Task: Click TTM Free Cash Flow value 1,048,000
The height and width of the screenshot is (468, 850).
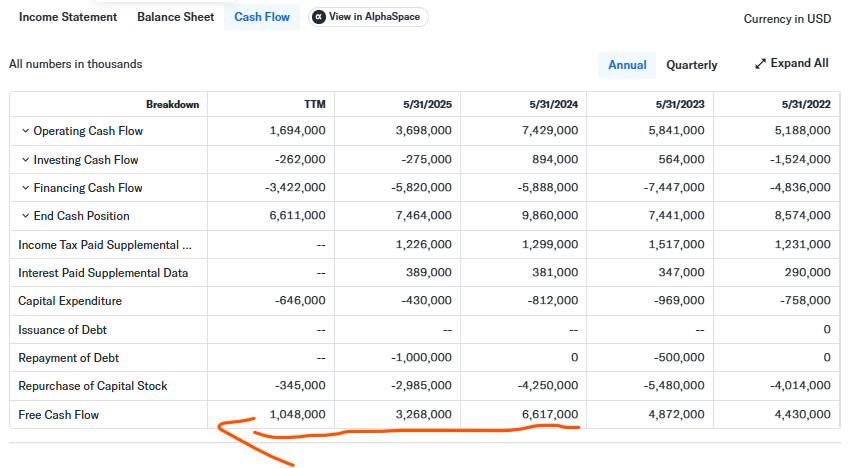Action: [x=298, y=414]
